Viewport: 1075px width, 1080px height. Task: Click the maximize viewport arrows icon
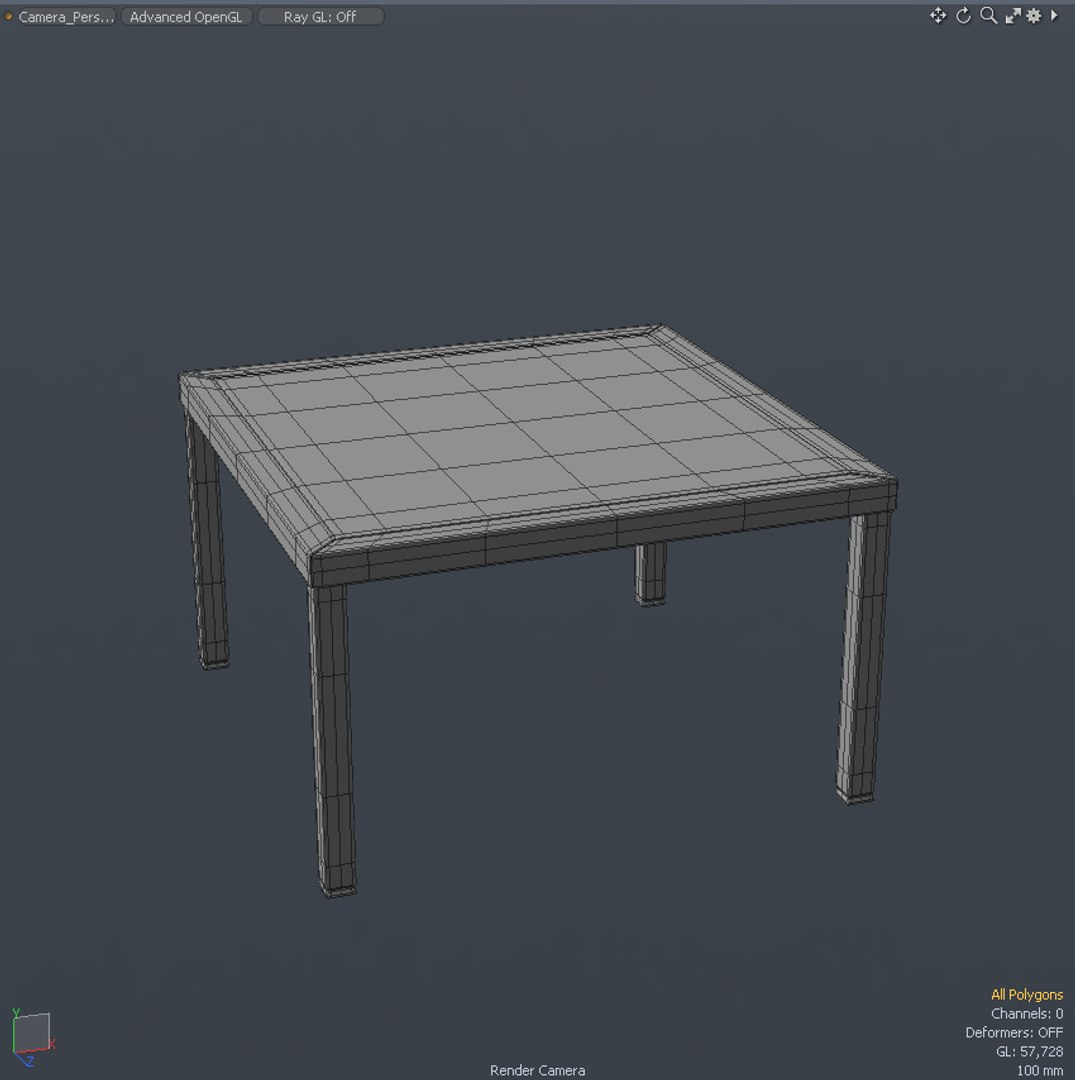click(1012, 16)
